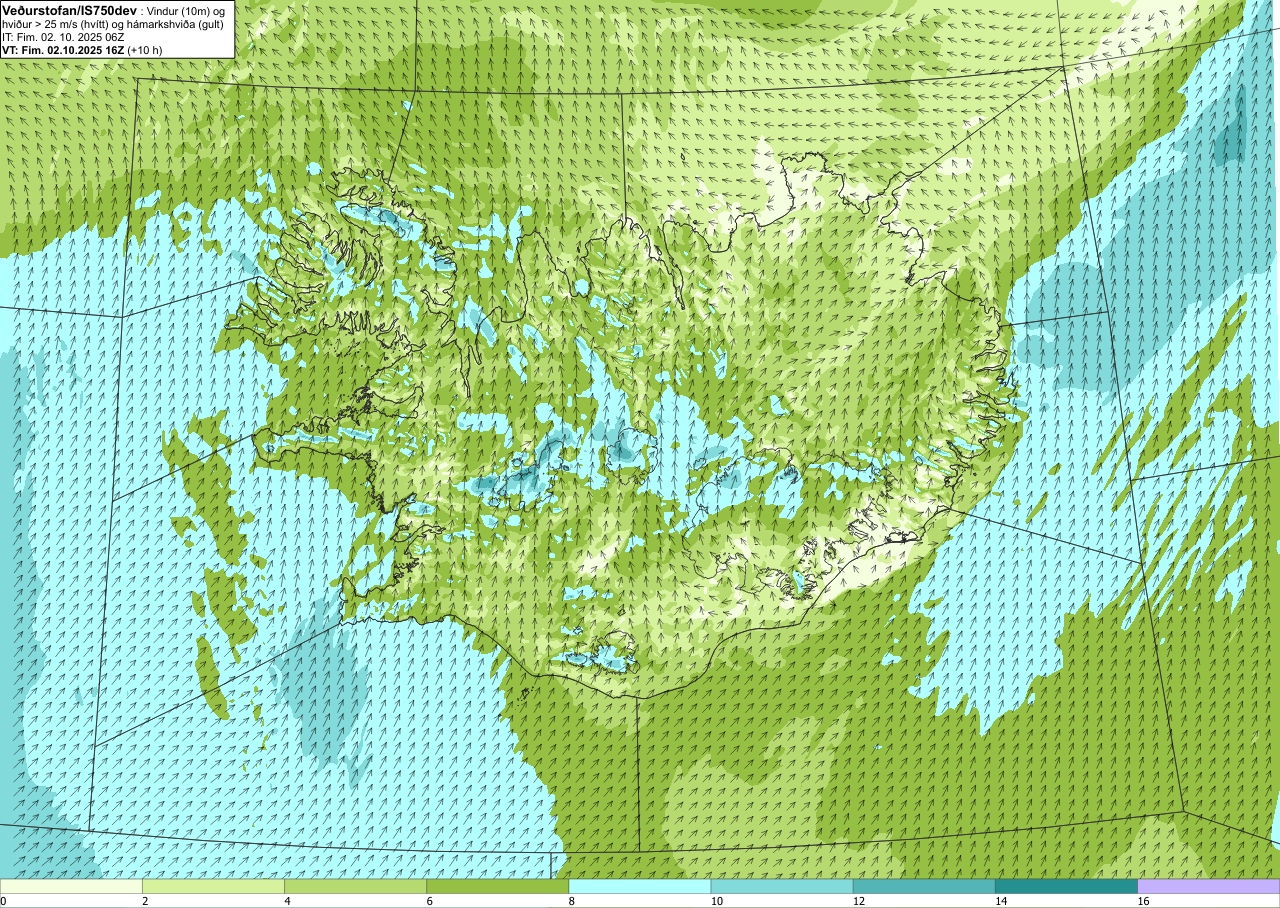The height and width of the screenshot is (908, 1280).
Task: Click the legend scale label '0'
Action: tap(3, 901)
